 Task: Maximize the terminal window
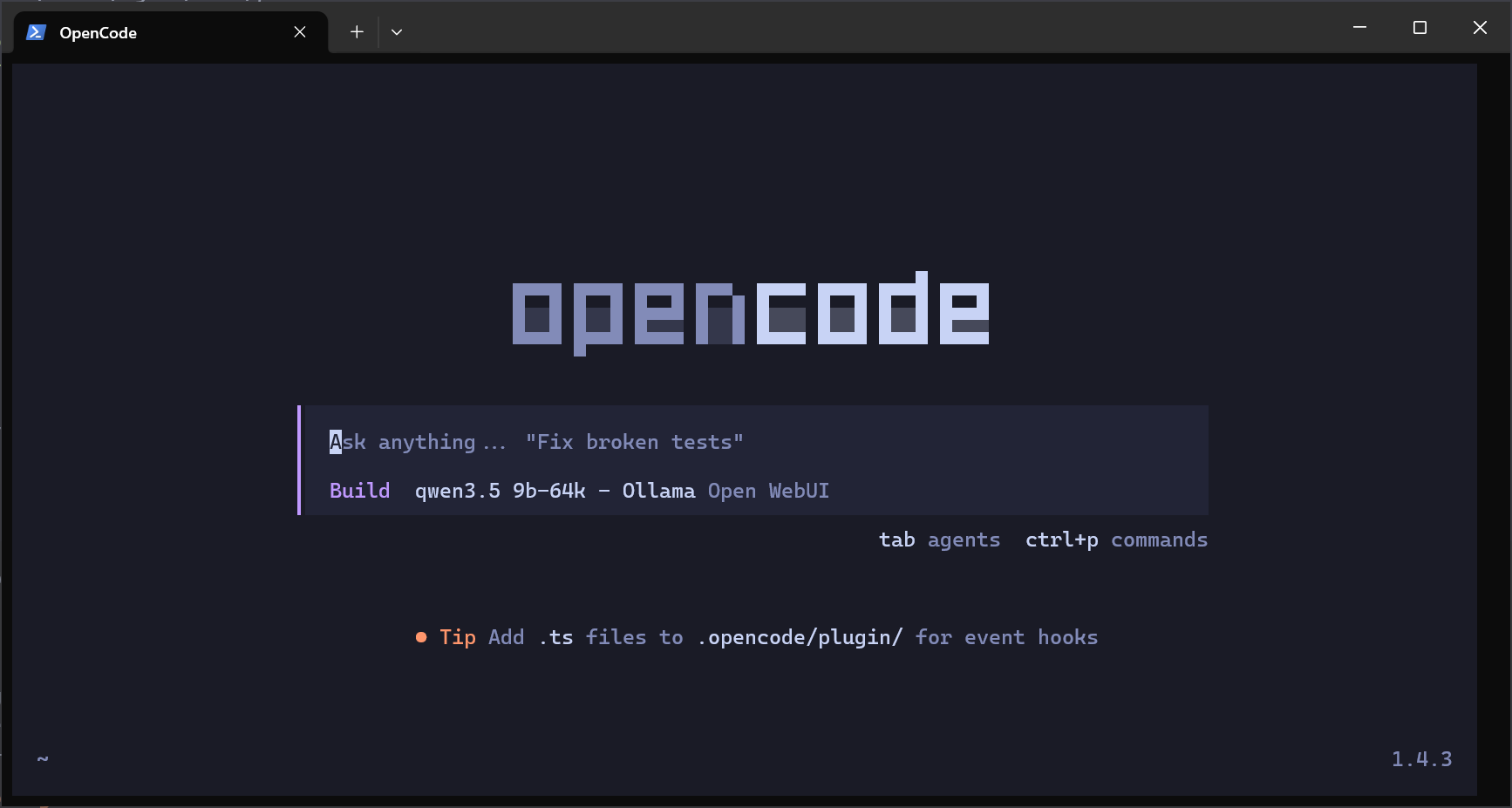click(1420, 28)
